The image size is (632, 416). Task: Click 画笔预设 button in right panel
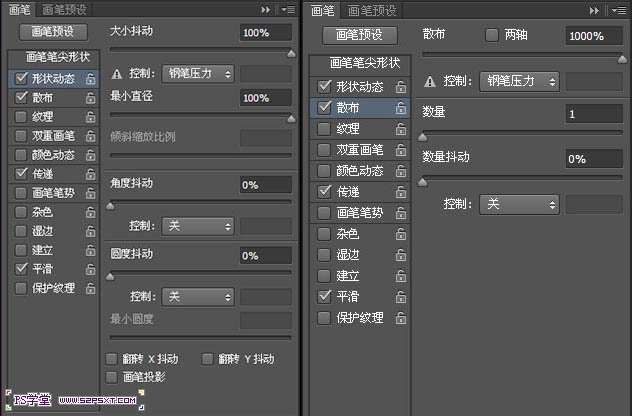(360, 35)
